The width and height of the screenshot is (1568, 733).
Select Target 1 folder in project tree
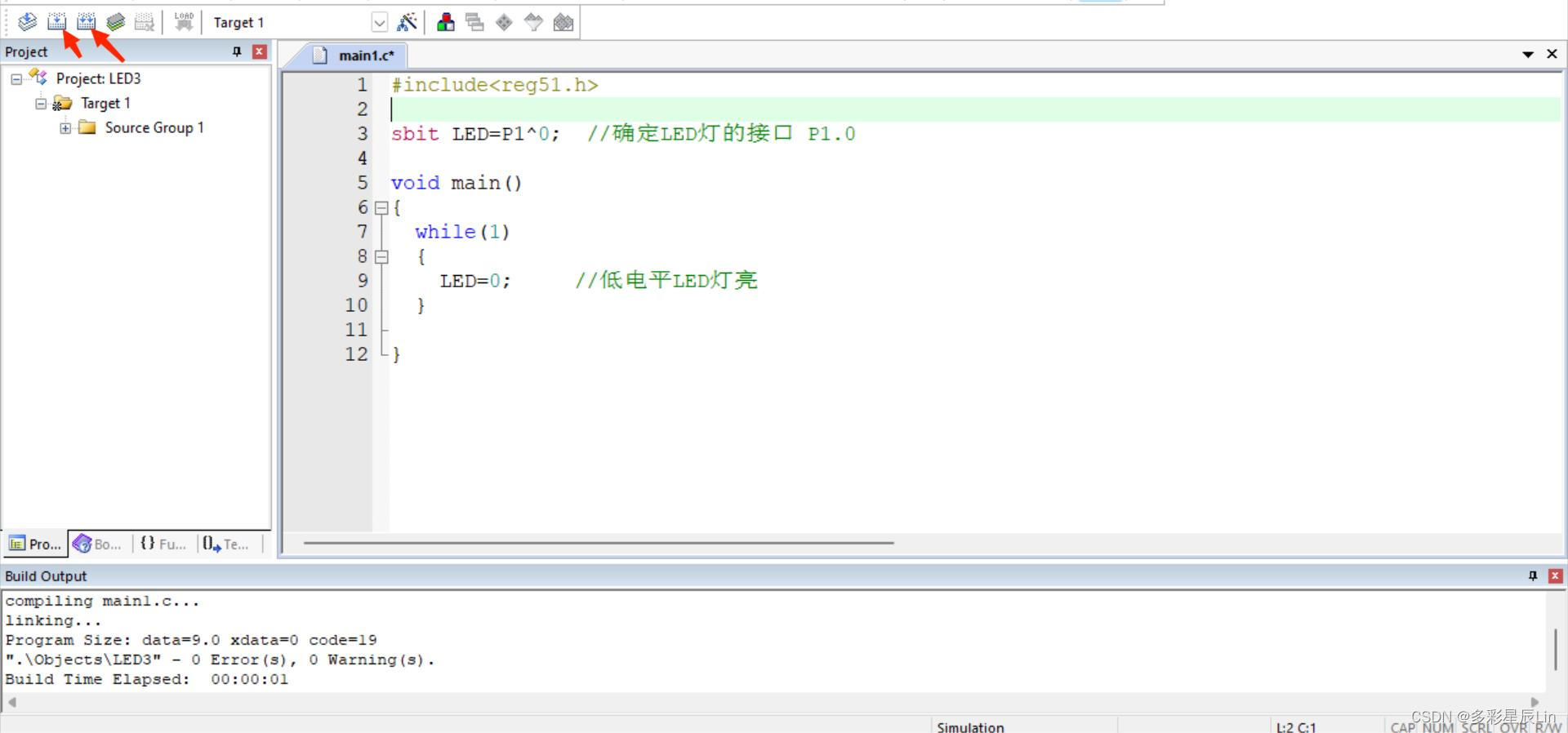(x=105, y=103)
